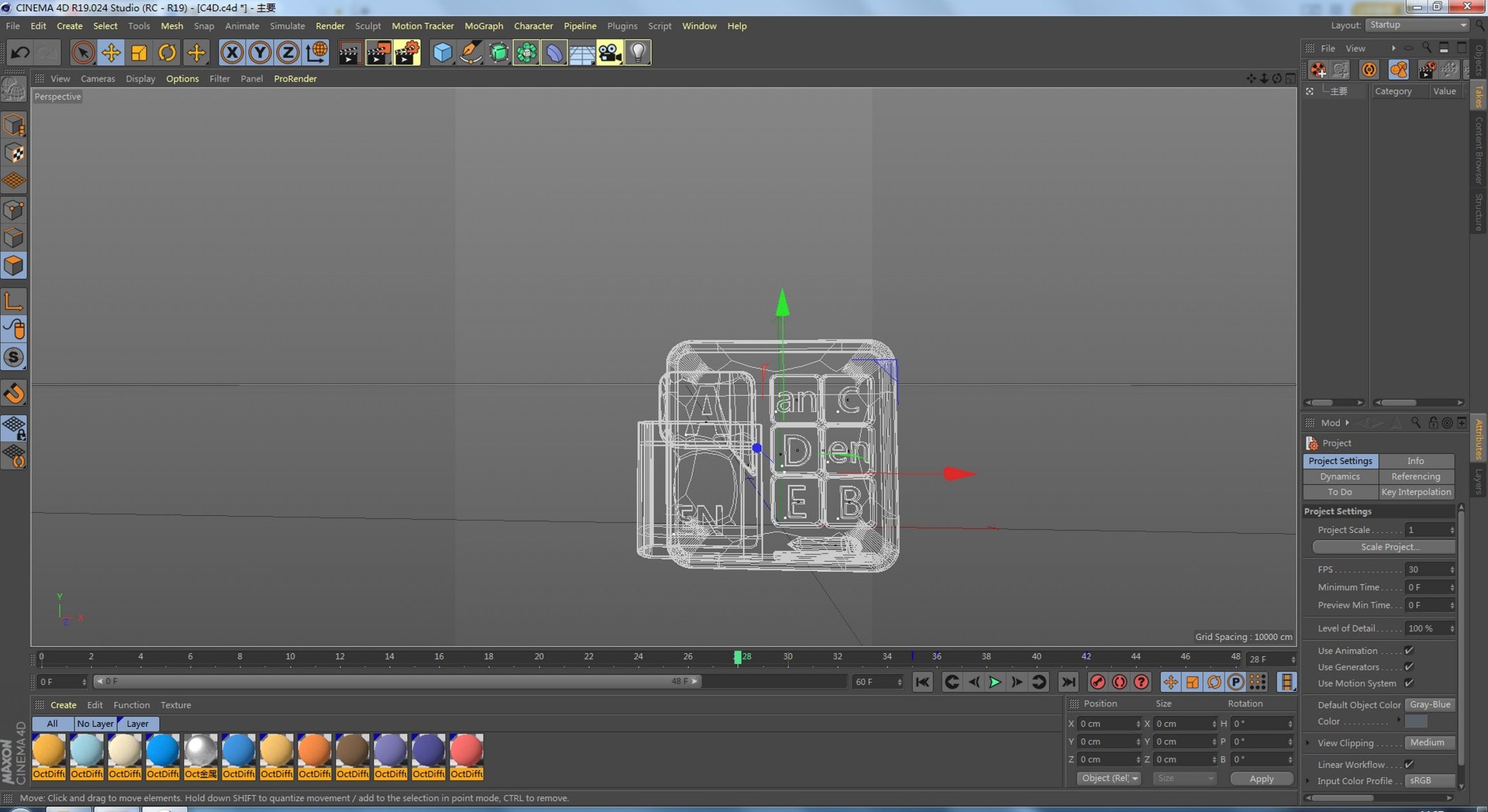Click the New Take icon in Takes panel
The width and height of the screenshot is (1488, 812).
click(1318, 70)
